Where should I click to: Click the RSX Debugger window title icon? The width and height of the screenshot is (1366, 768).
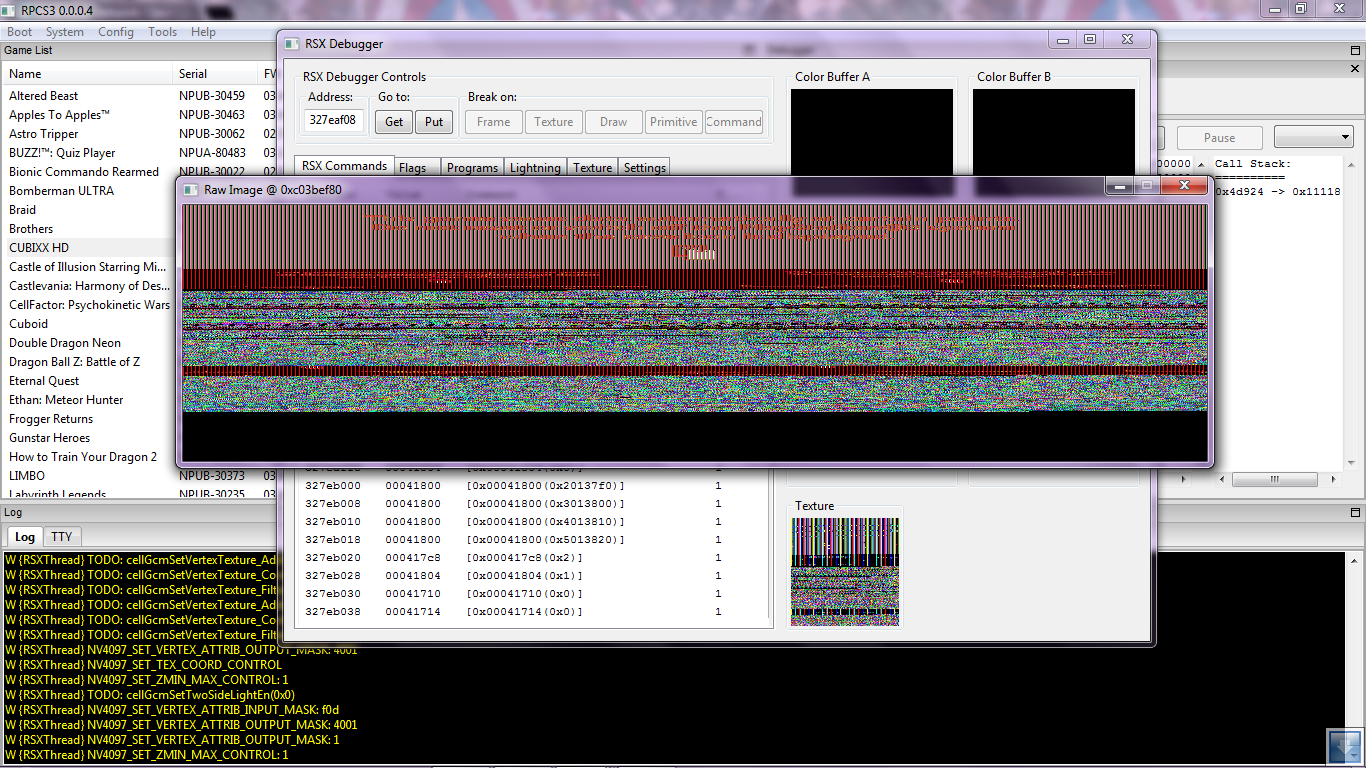pyautogui.click(x=292, y=43)
